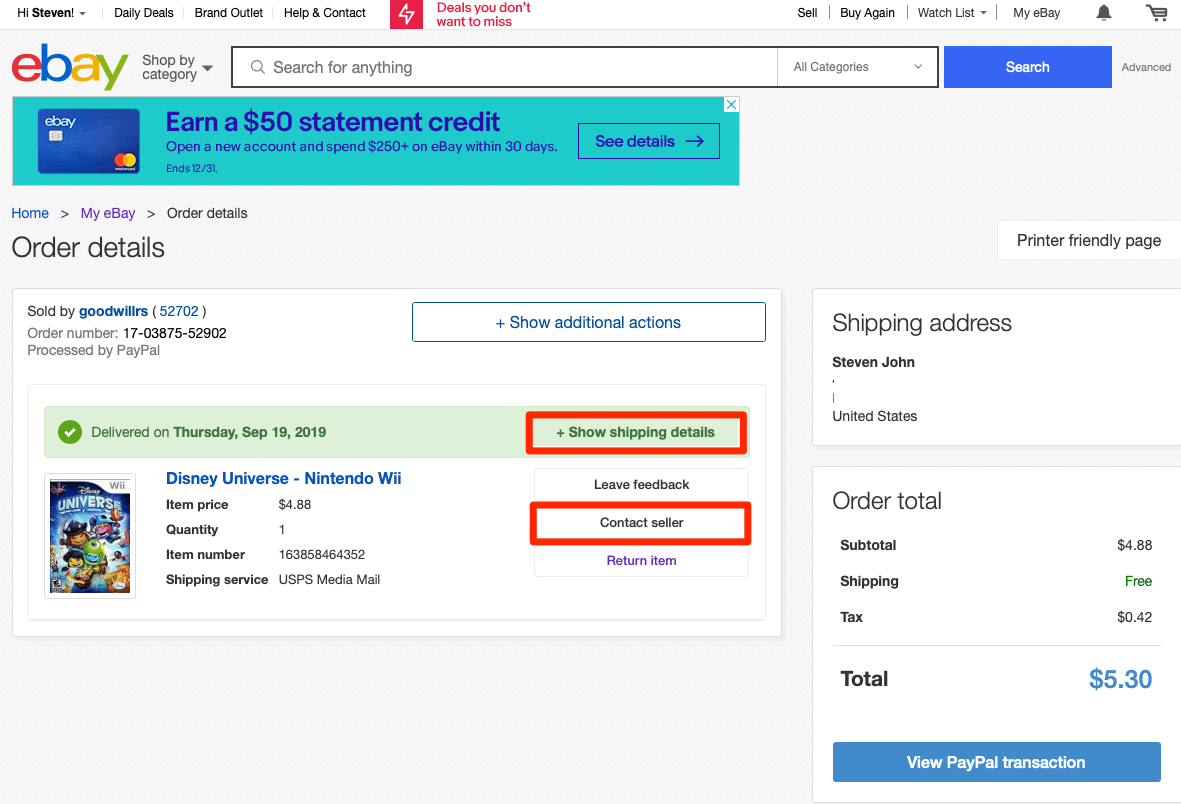Expand Show additional actions
The height and width of the screenshot is (804, 1181).
click(588, 322)
